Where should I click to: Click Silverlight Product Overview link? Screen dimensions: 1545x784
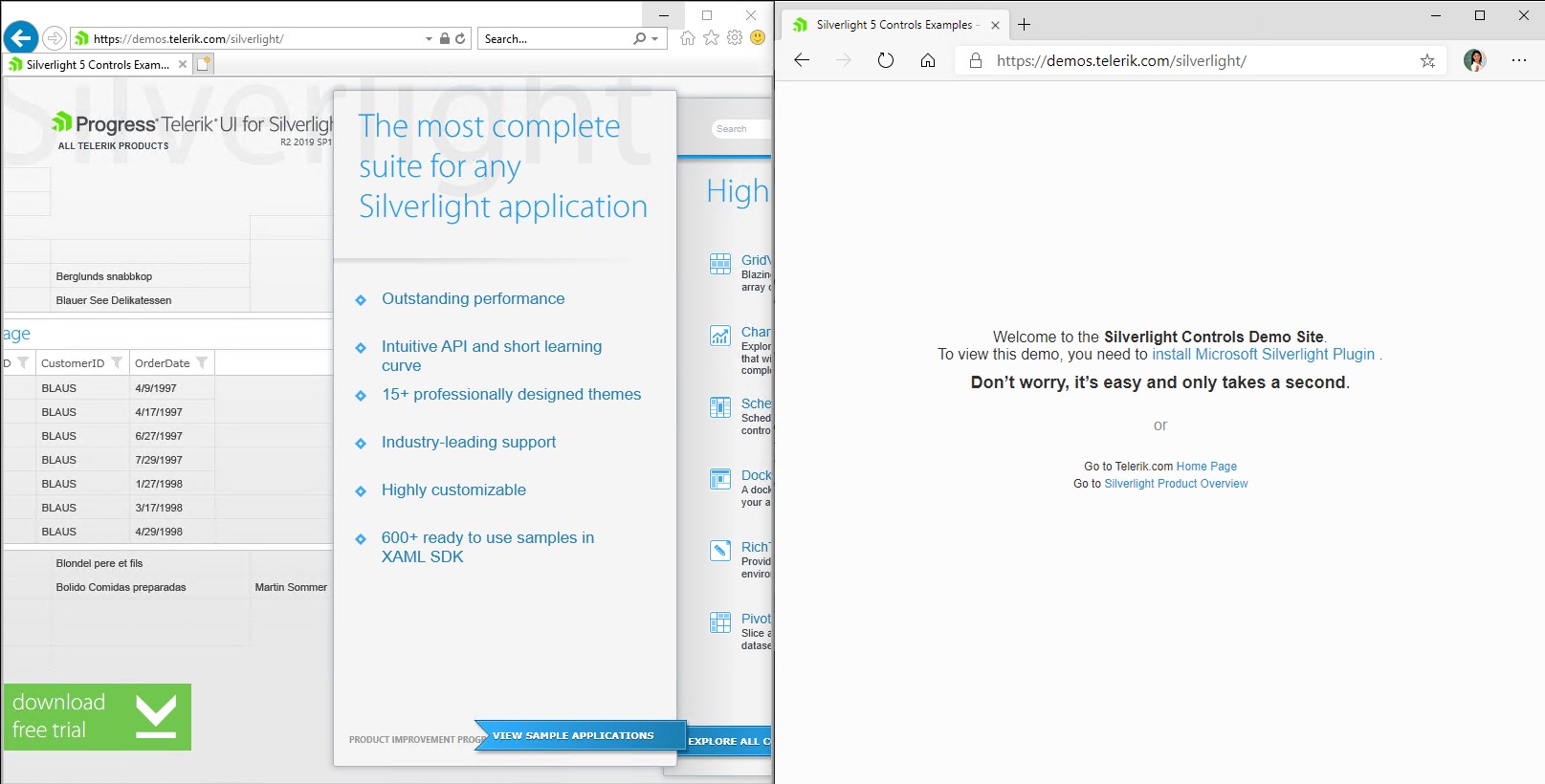click(x=1176, y=484)
